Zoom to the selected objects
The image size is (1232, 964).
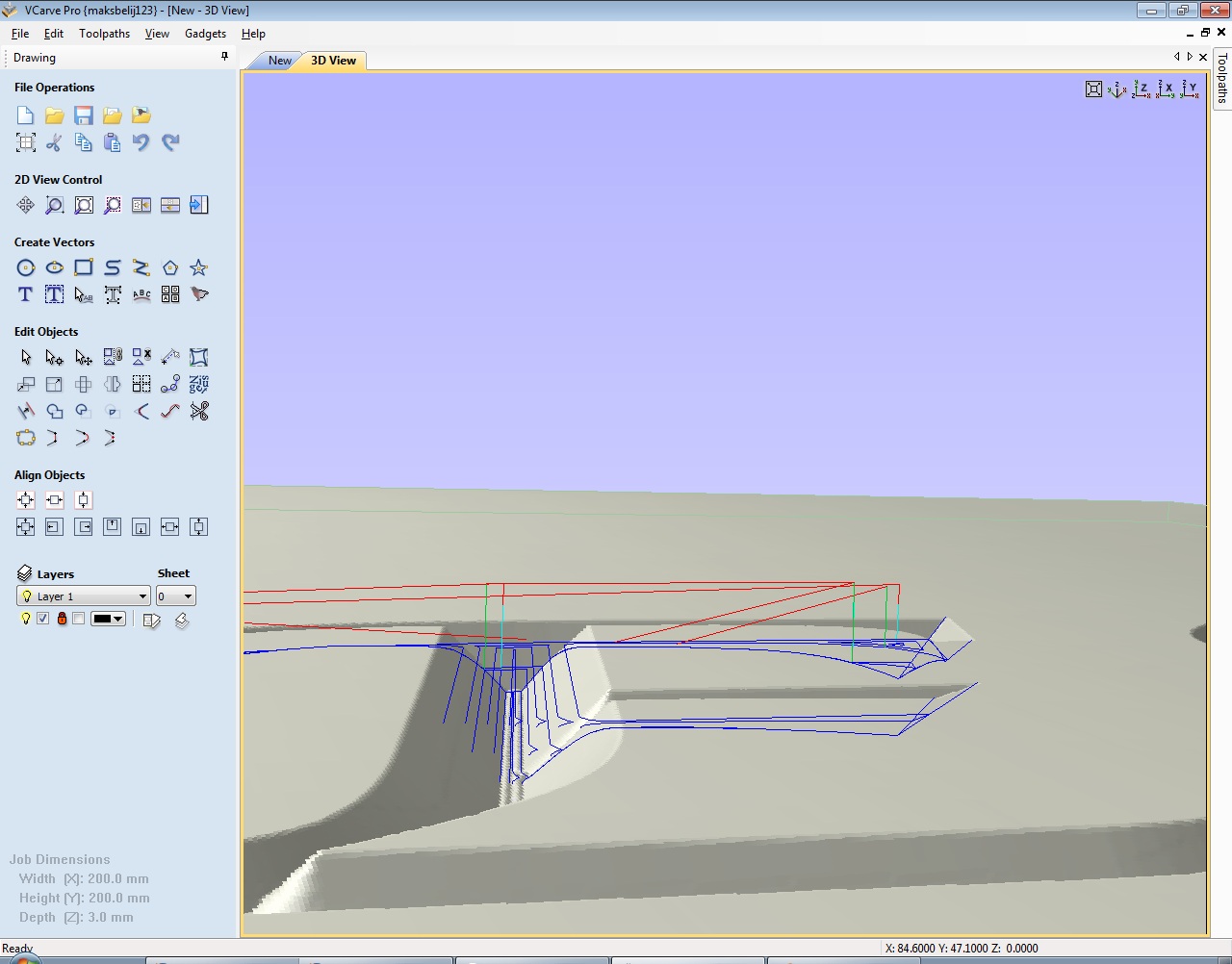(113, 205)
